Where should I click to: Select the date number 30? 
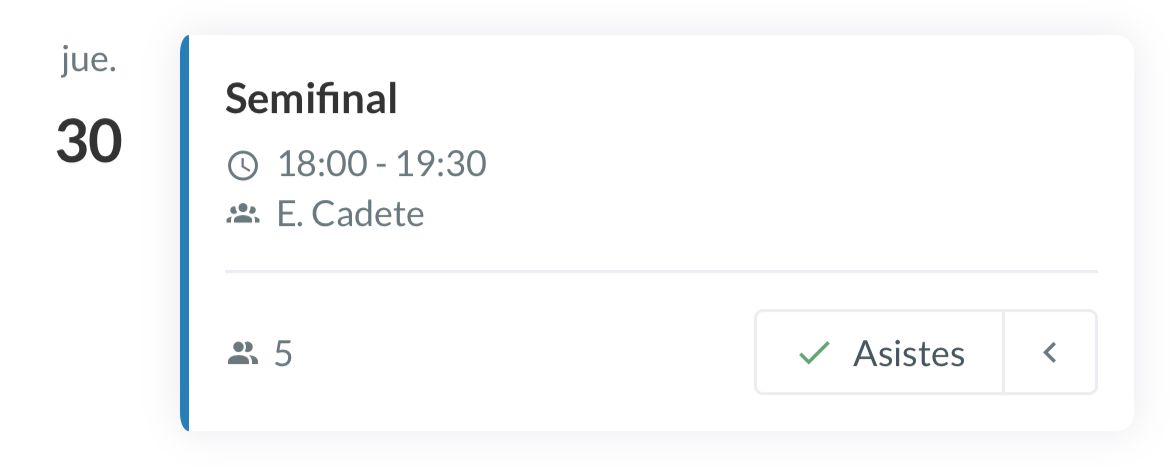coord(89,141)
